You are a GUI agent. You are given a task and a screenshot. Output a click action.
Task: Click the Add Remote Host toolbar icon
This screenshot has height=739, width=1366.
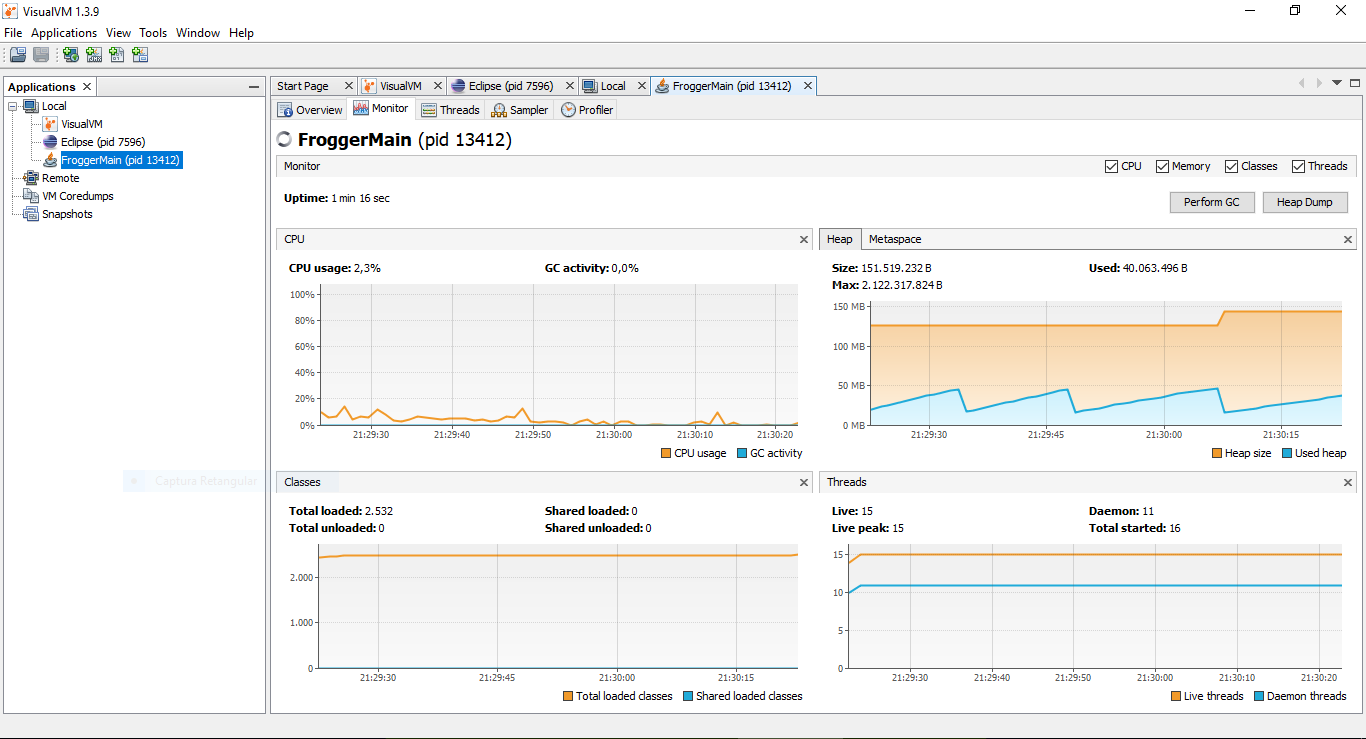click(x=71, y=55)
